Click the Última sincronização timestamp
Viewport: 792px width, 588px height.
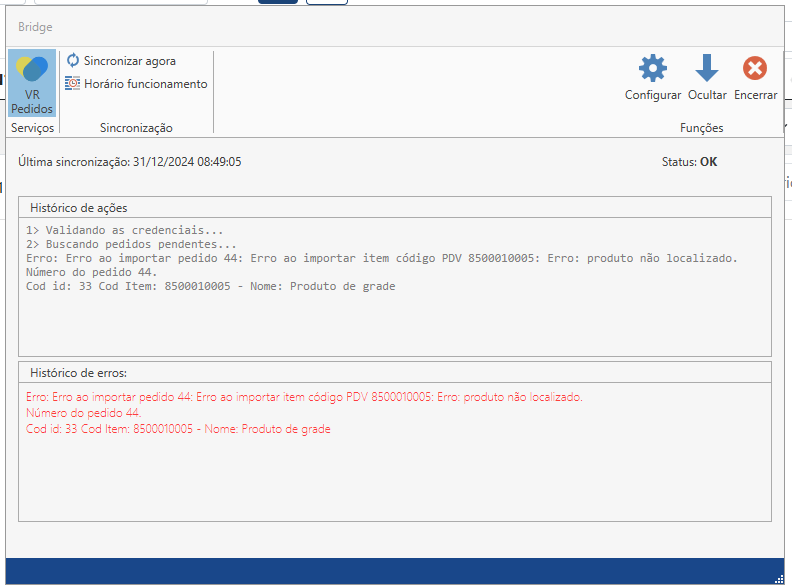coord(129,161)
